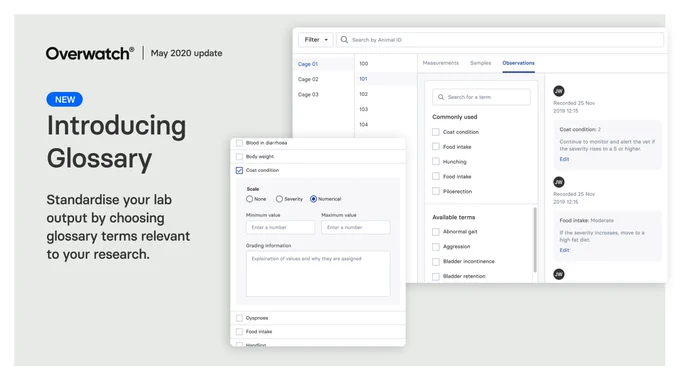Tick the Piloerection checkbox
This screenshot has width=680, height=383.
[x=436, y=191]
